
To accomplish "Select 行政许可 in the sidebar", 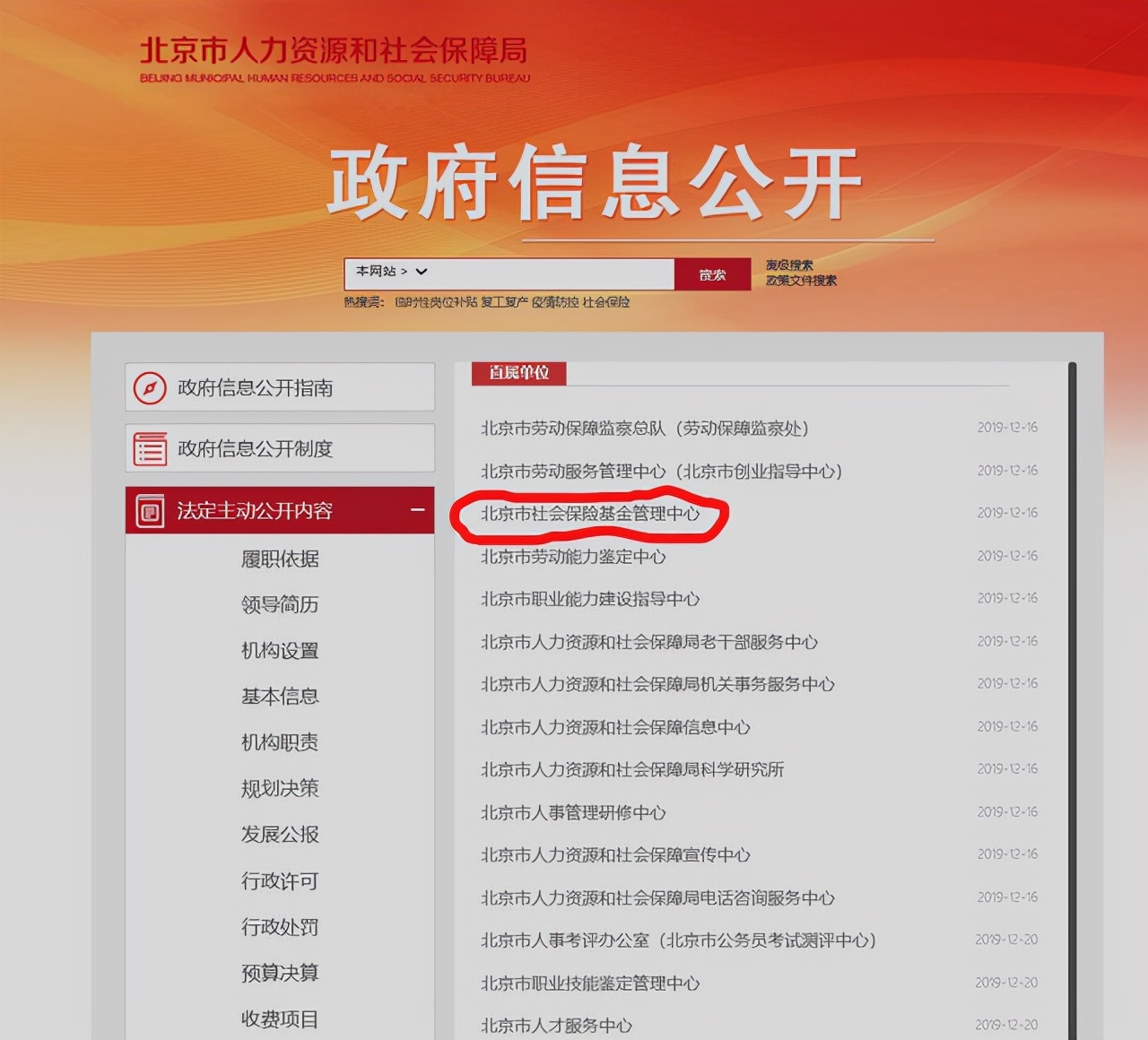I will (x=279, y=882).
